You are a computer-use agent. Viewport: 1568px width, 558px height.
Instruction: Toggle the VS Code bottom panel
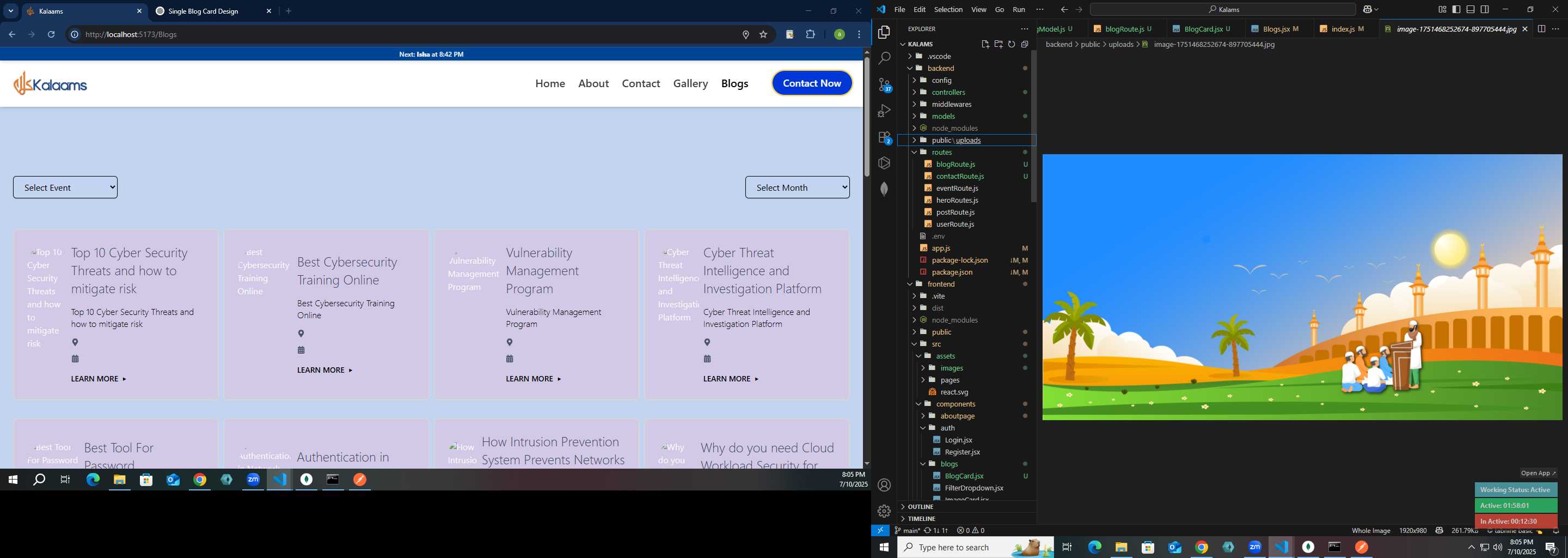pos(1471,9)
